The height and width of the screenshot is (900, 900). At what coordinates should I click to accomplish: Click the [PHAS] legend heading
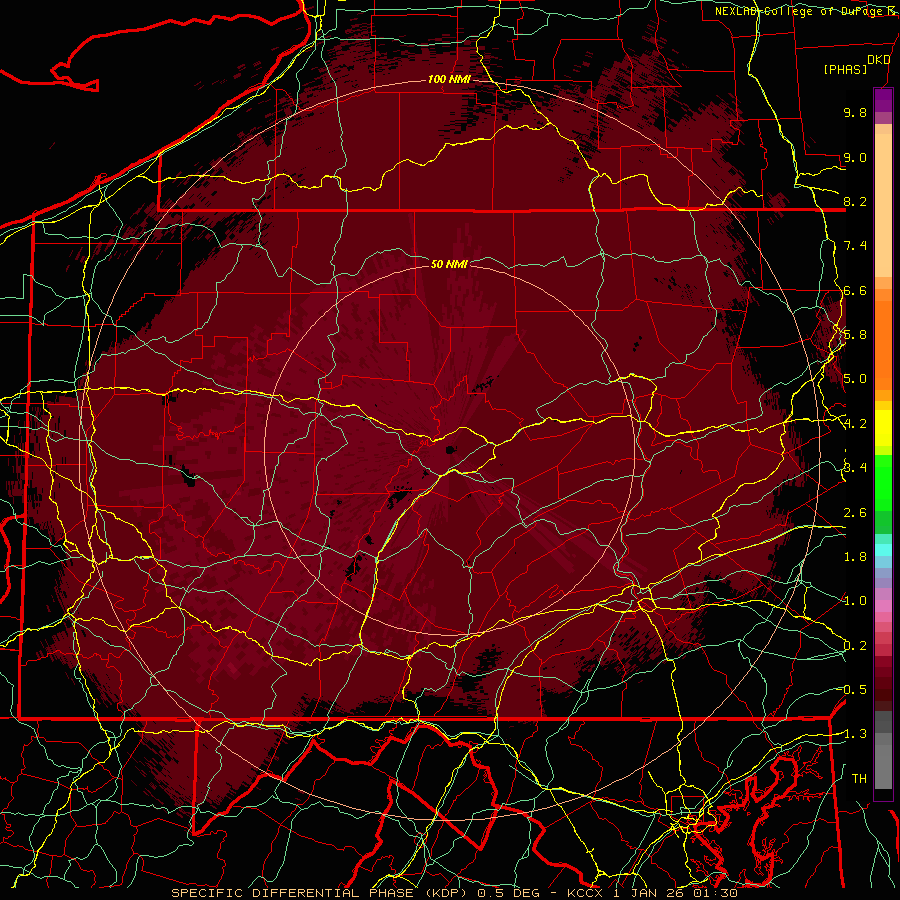[x=845, y=69]
